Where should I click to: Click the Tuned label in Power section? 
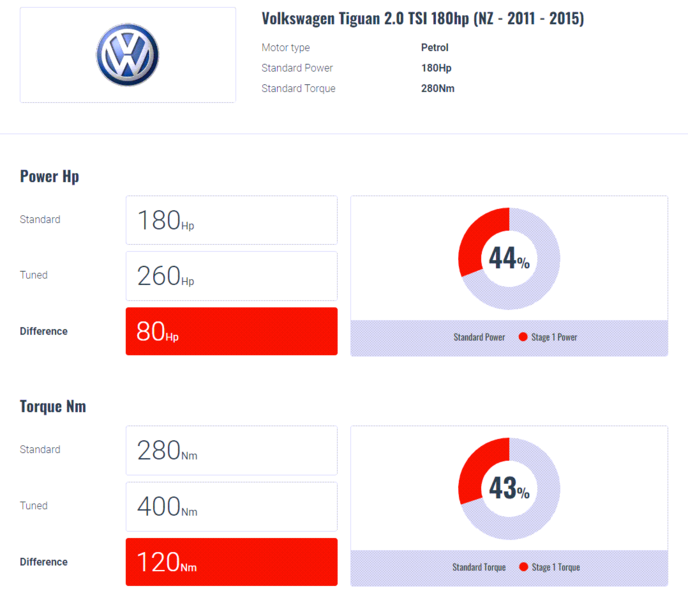(x=34, y=275)
